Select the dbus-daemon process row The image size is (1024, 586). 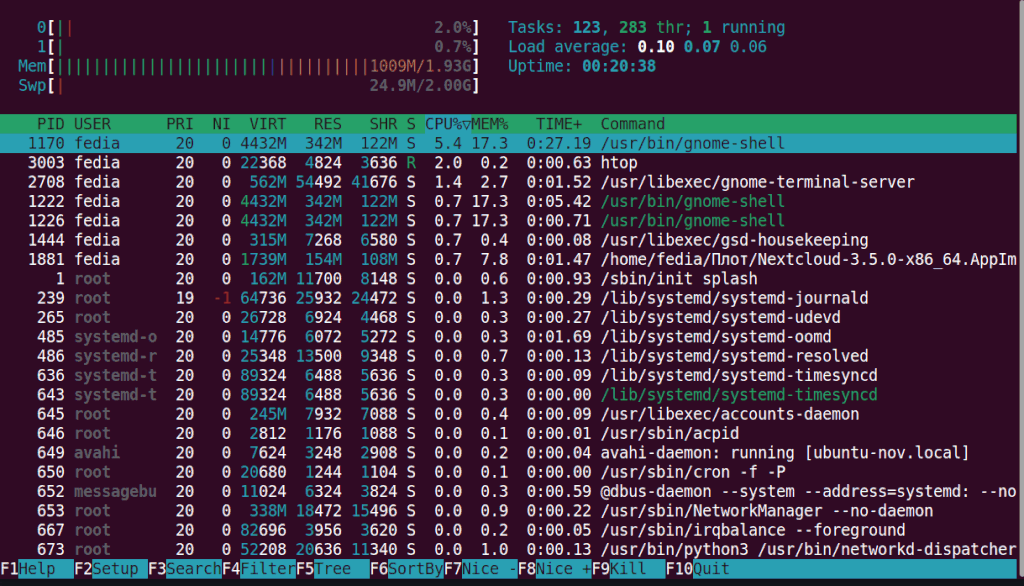pyautogui.click(x=508, y=491)
